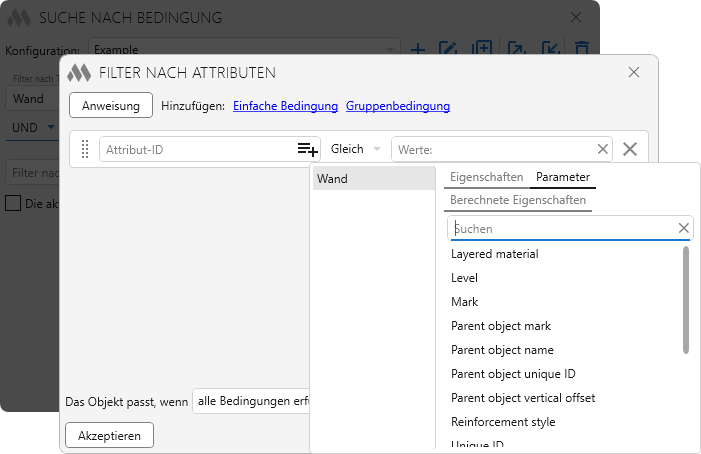This screenshot has height=454, width=701.
Task: Click the add attribute list icon
Action: point(307,149)
